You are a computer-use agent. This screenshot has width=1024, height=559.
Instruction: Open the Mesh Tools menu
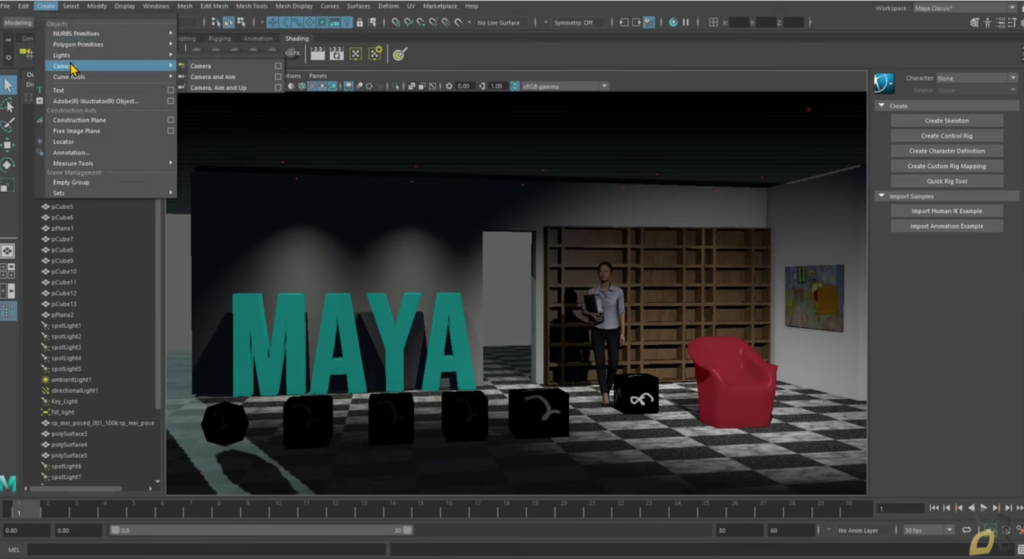(x=251, y=6)
